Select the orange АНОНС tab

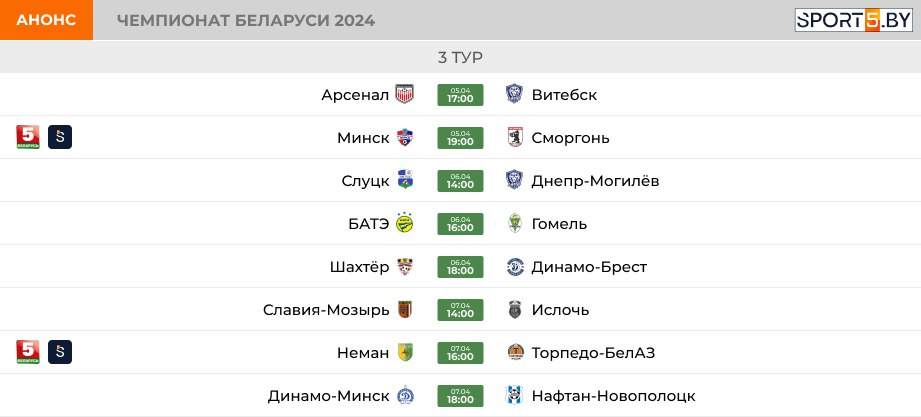[x=46, y=20]
